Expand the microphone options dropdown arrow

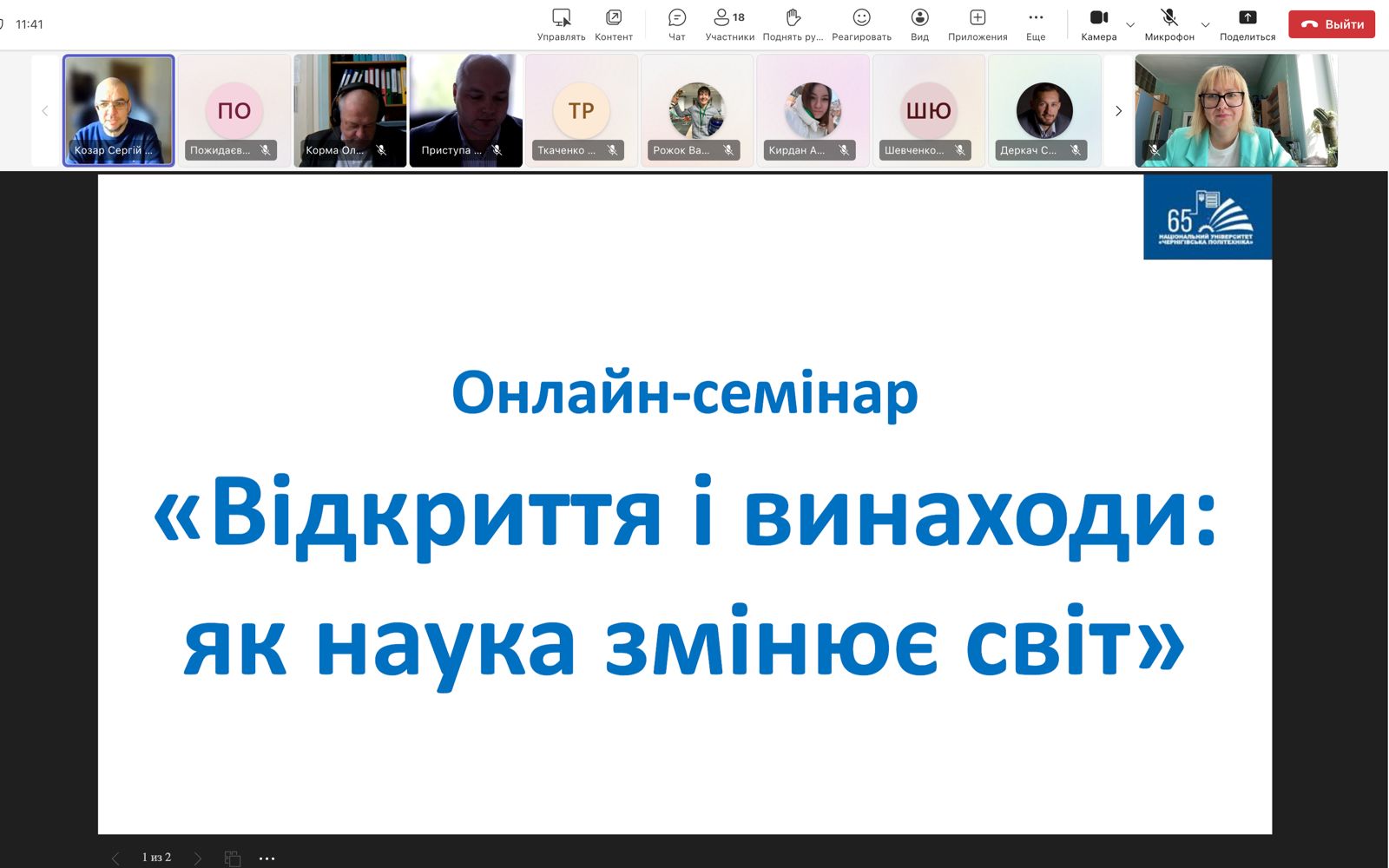pyautogui.click(x=1205, y=24)
